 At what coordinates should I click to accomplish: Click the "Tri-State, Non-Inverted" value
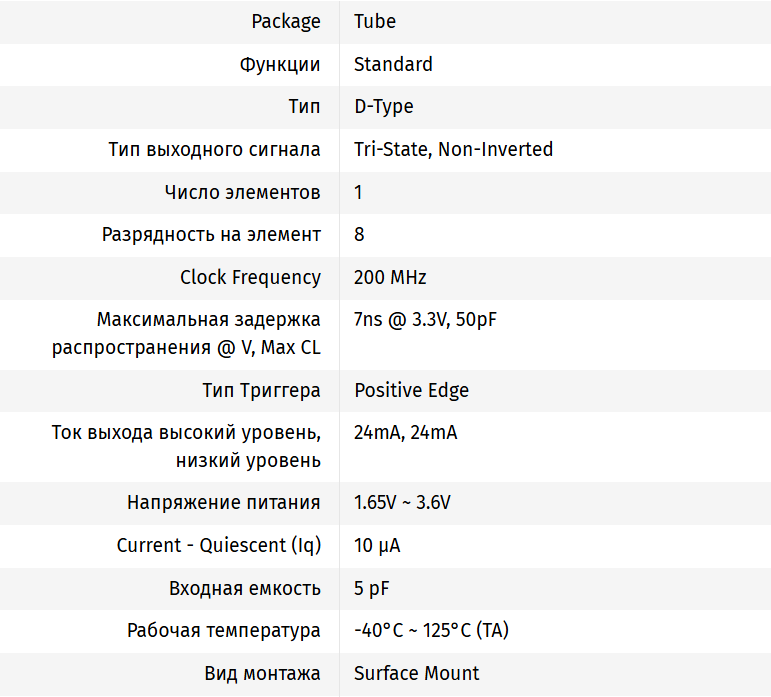pos(453,150)
